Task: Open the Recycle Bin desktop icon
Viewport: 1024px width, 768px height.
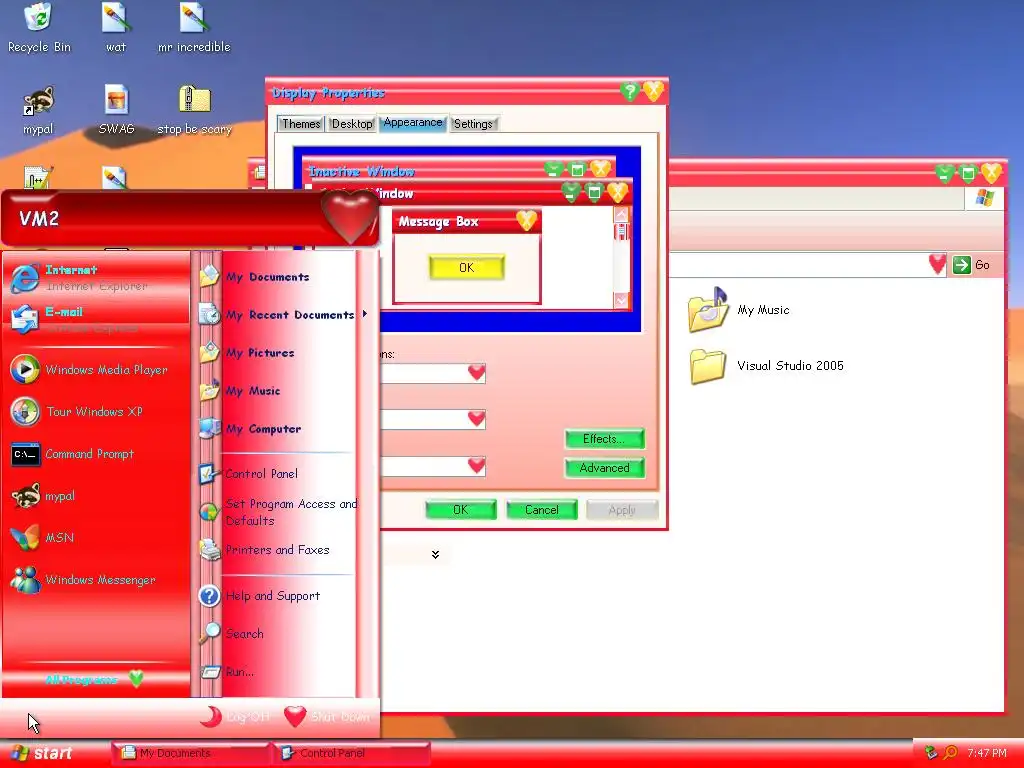Action: (x=39, y=28)
